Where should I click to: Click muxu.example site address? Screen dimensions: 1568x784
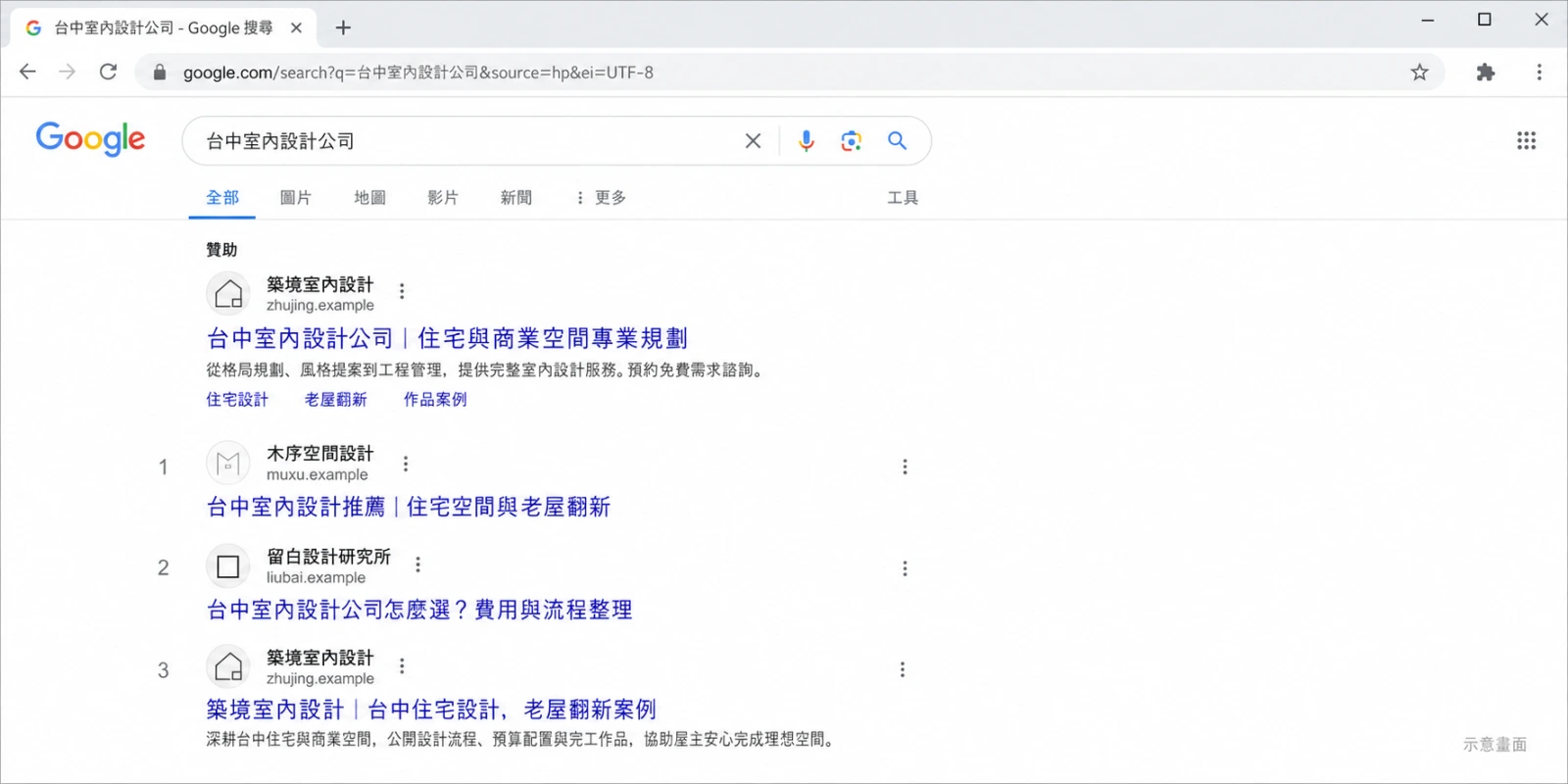[x=318, y=475]
